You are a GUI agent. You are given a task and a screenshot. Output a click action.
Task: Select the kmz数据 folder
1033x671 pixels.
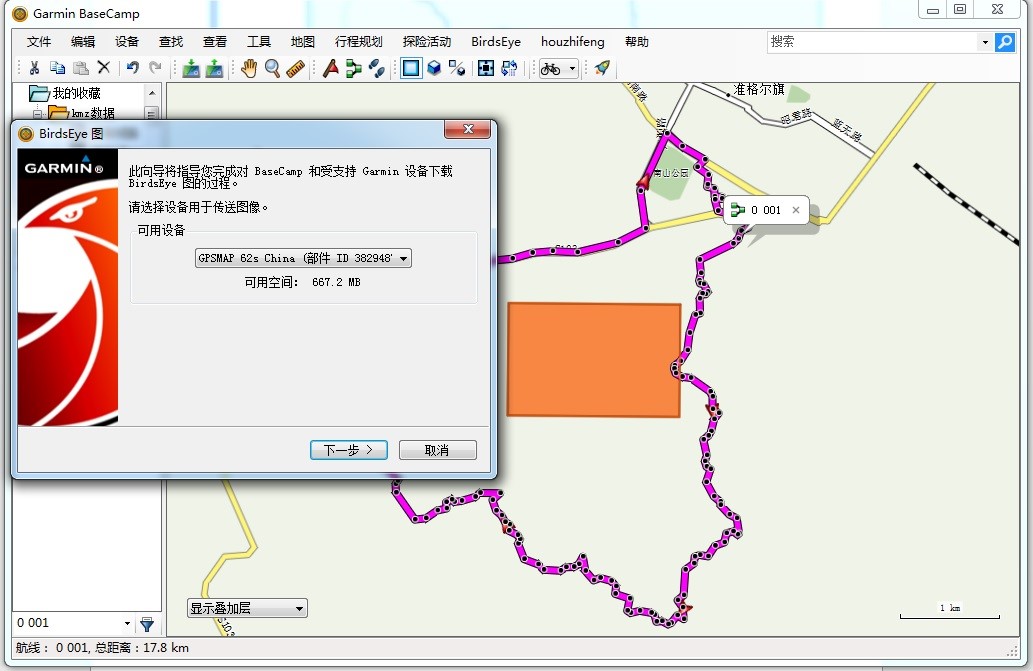click(92, 113)
